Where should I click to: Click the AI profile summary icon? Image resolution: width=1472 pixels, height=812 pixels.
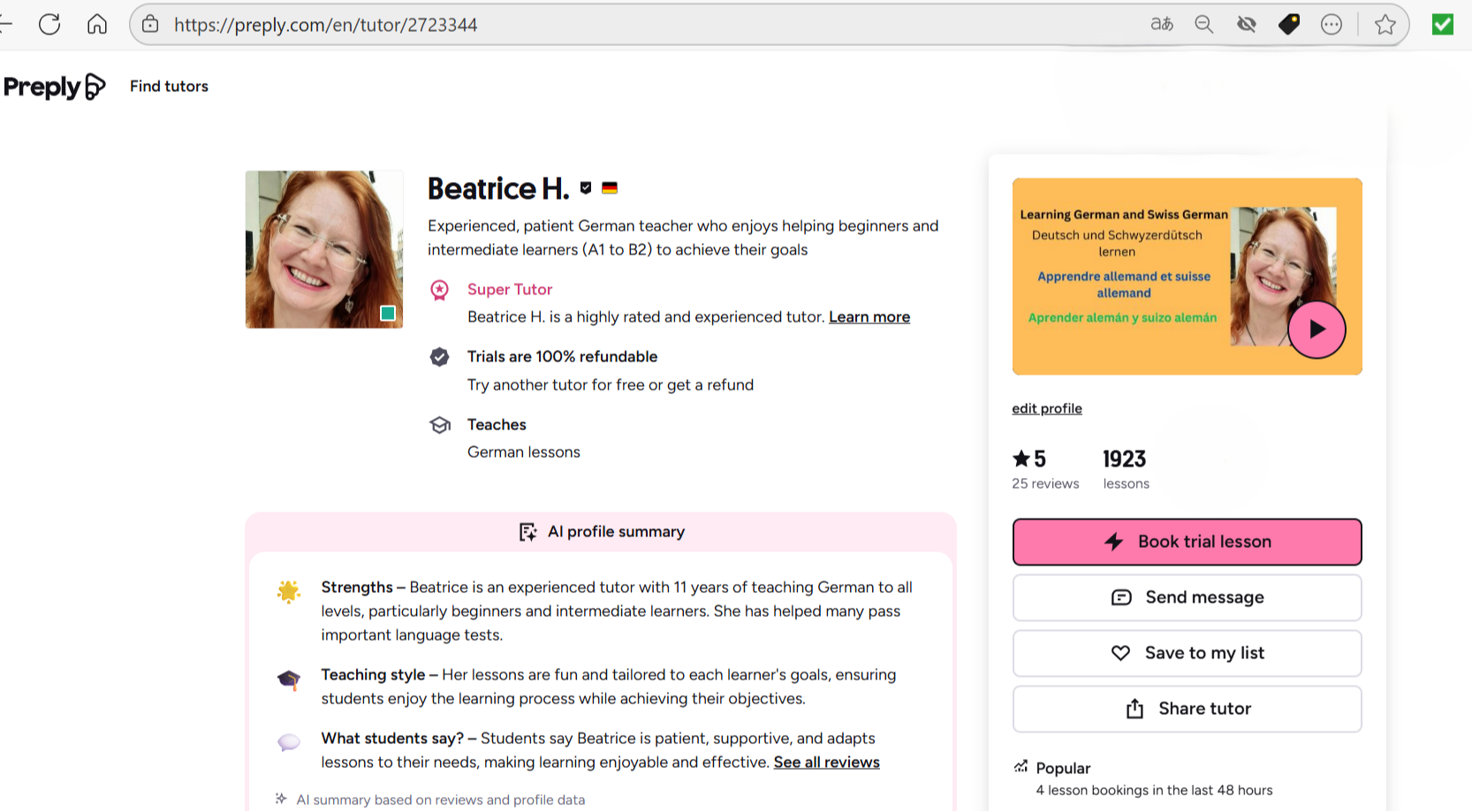(x=527, y=532)
